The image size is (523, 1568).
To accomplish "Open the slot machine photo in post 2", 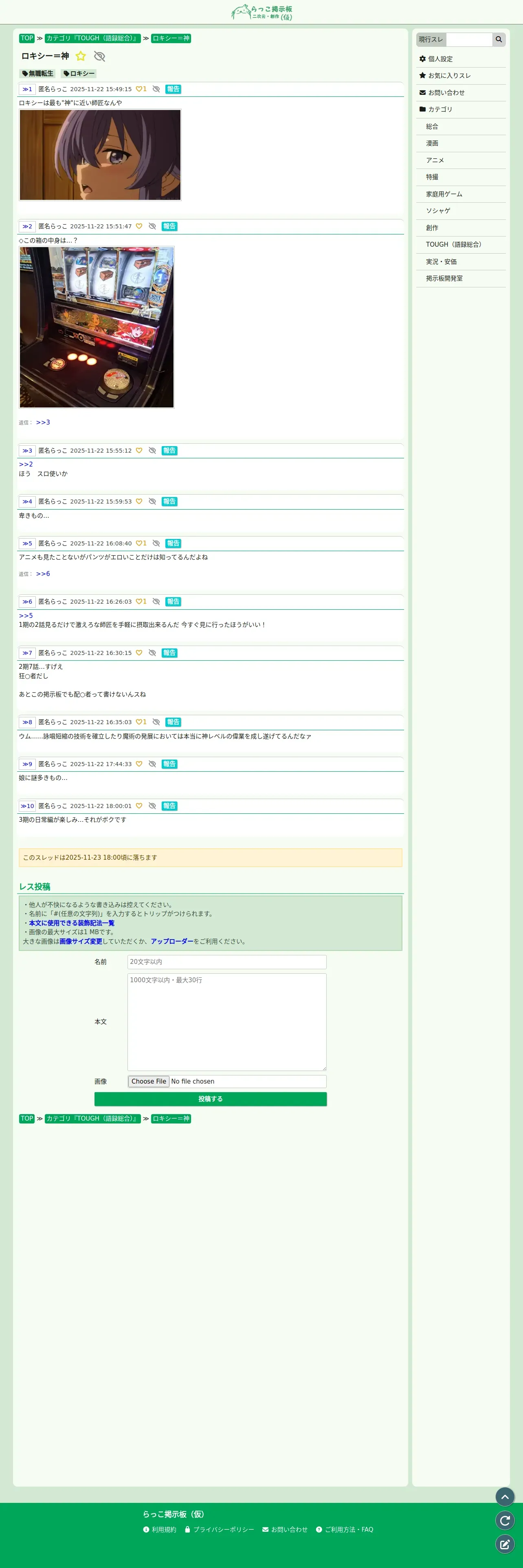I will click(x=97, y=327).
